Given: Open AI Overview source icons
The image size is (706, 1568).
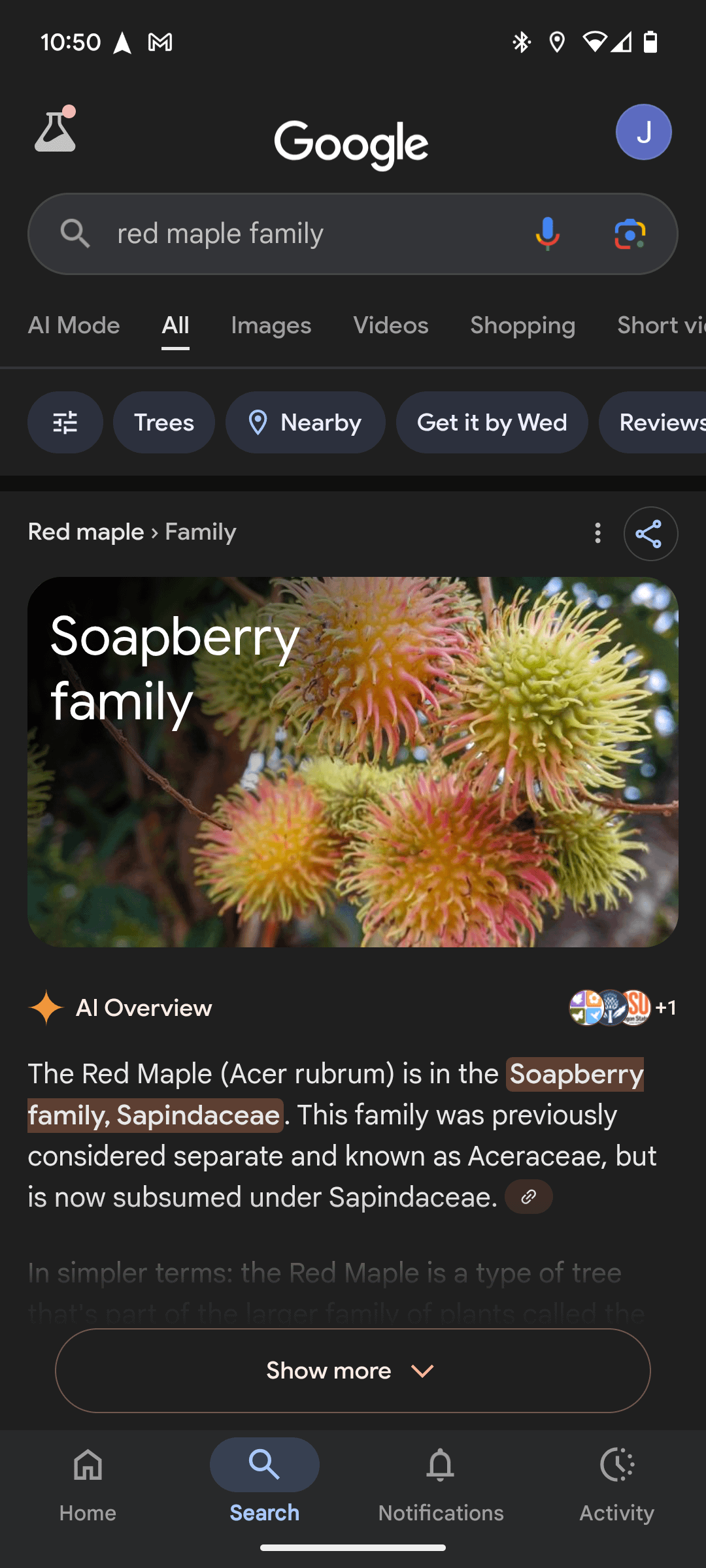Looking at the screenshot, I should tap(622, 1007).
